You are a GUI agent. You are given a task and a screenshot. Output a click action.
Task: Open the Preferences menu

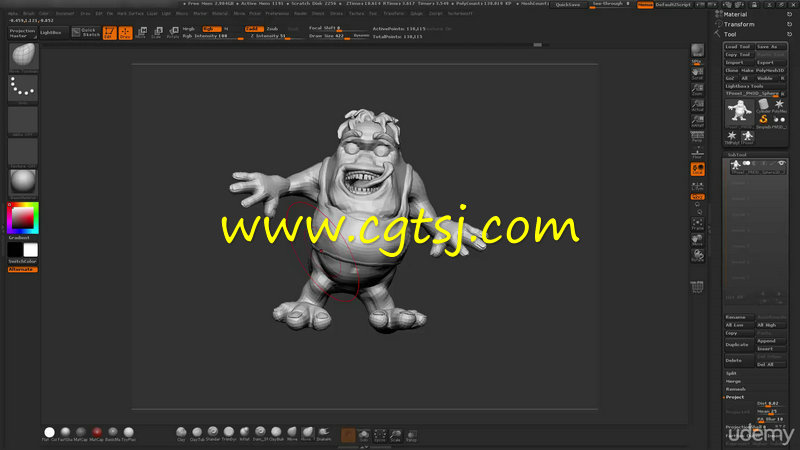[x=277, y=14]
